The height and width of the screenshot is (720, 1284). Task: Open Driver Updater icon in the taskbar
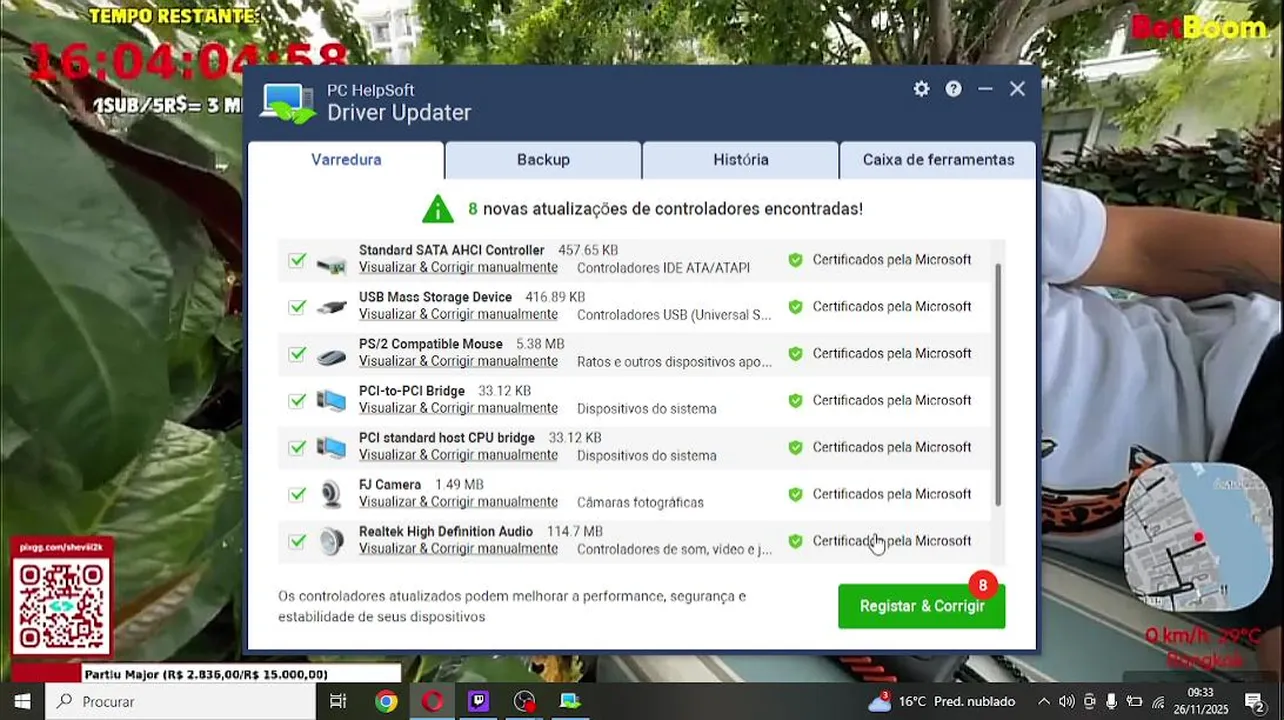[570, 701]
